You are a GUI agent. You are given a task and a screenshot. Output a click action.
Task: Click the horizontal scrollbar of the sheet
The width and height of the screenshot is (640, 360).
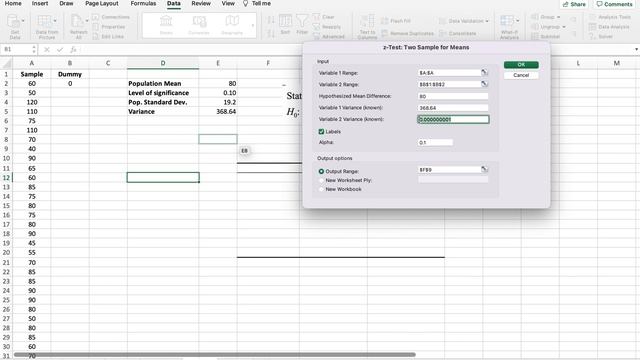click(x=215, y=355)
